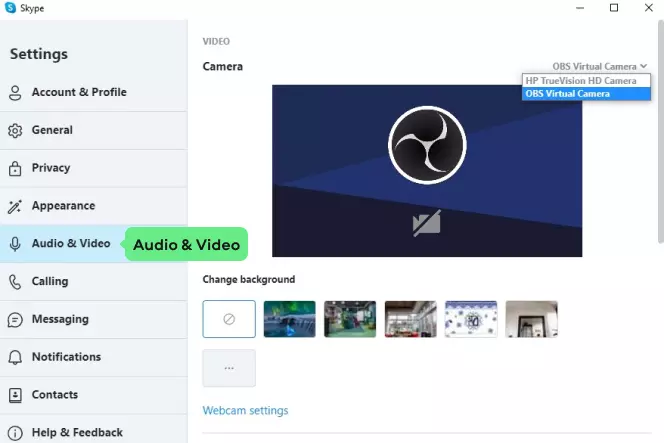
Task: Click the Skype logo in title bar
Action: (10, 8)
